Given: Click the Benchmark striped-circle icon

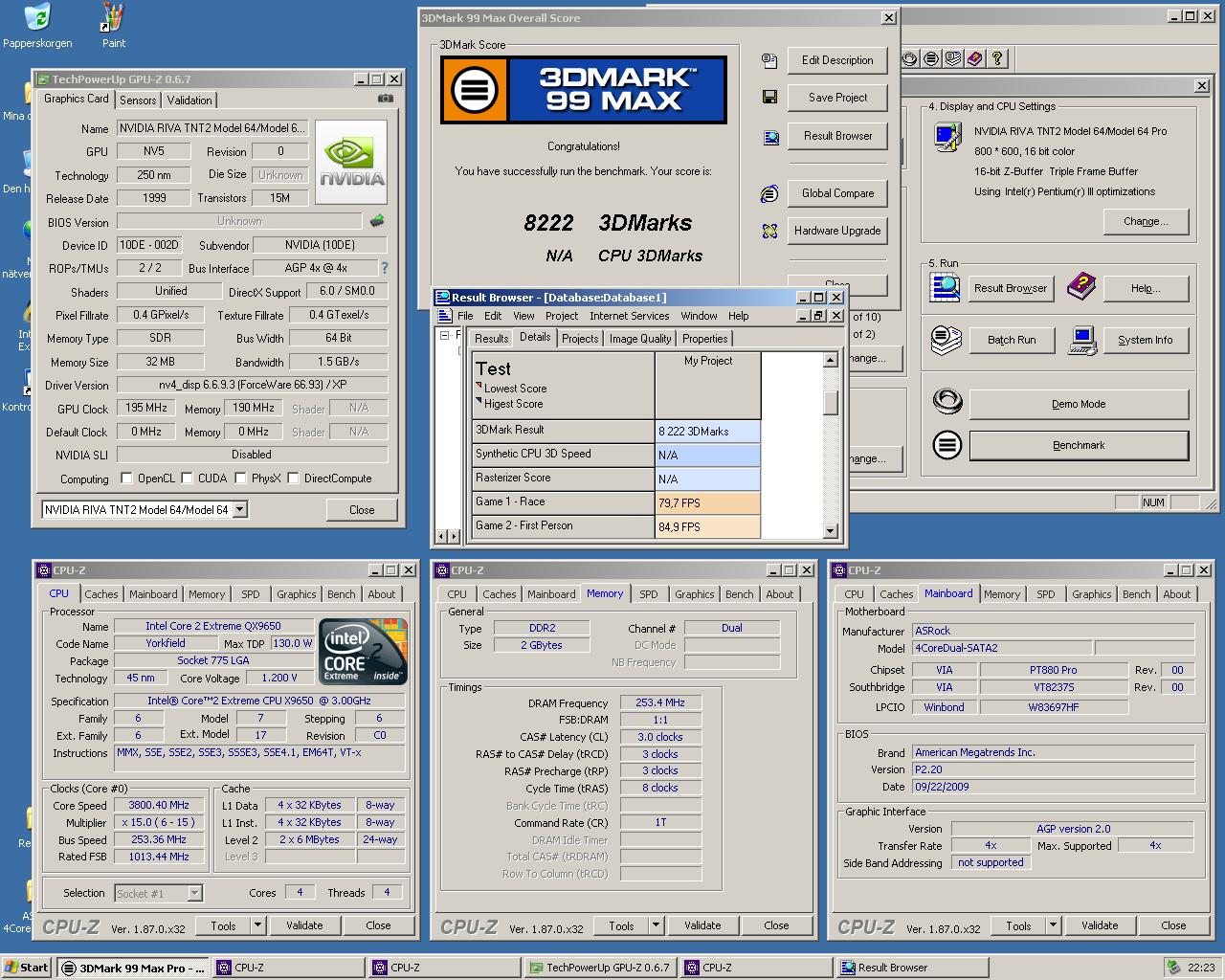Looking at the screenshot, I should (x=947, y=445).
